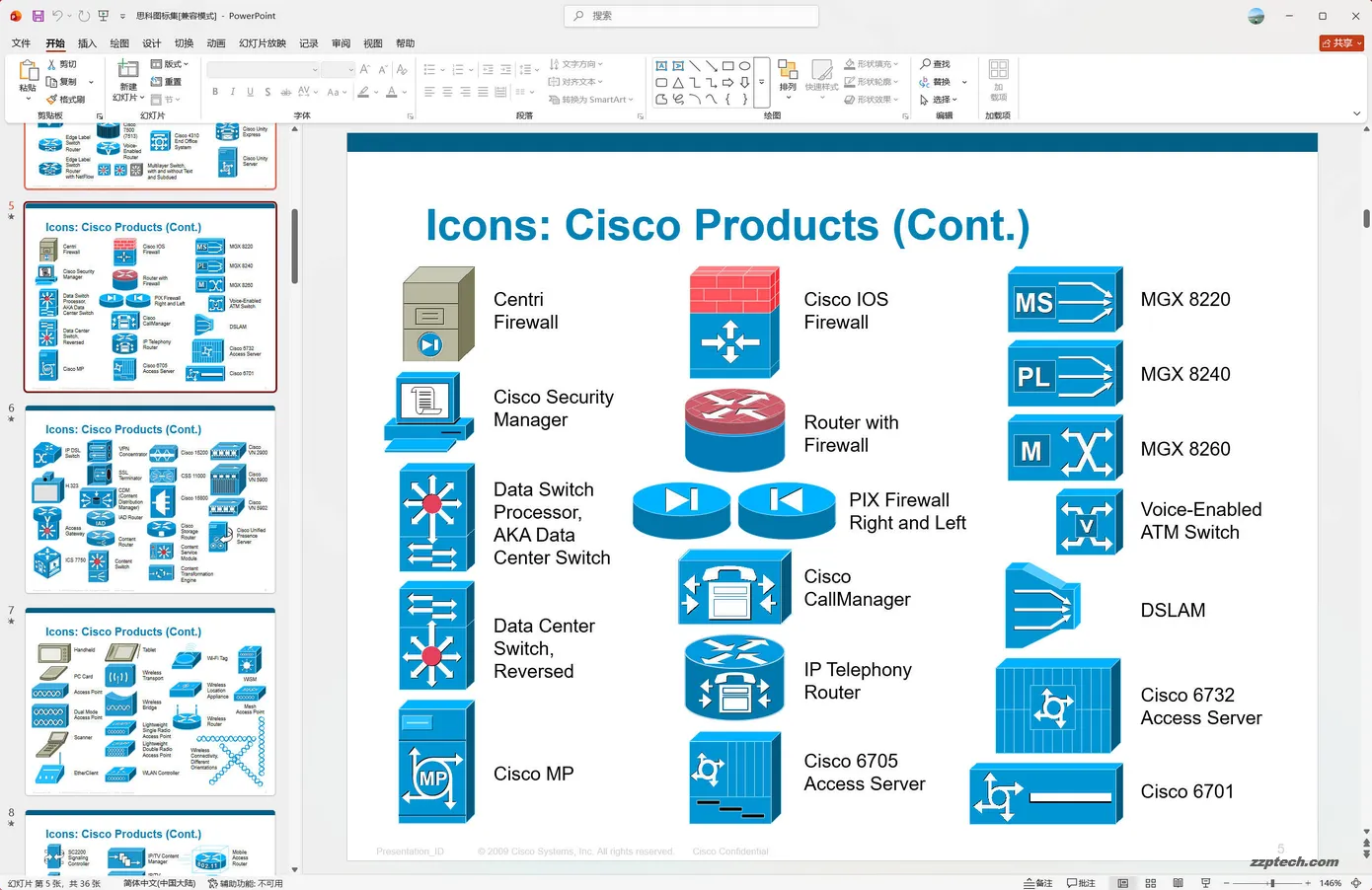Toggle Underline formatting
This screenshot has height=890, width=1372.
pos(251,92)
